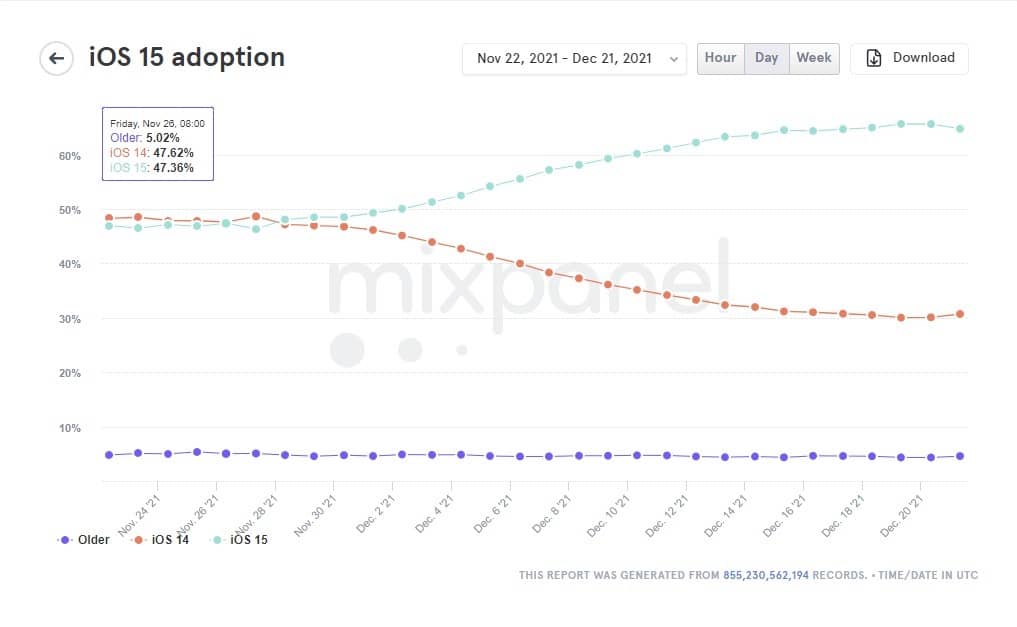Toggle the iOS 15 legend series

(x=249, y=540)
